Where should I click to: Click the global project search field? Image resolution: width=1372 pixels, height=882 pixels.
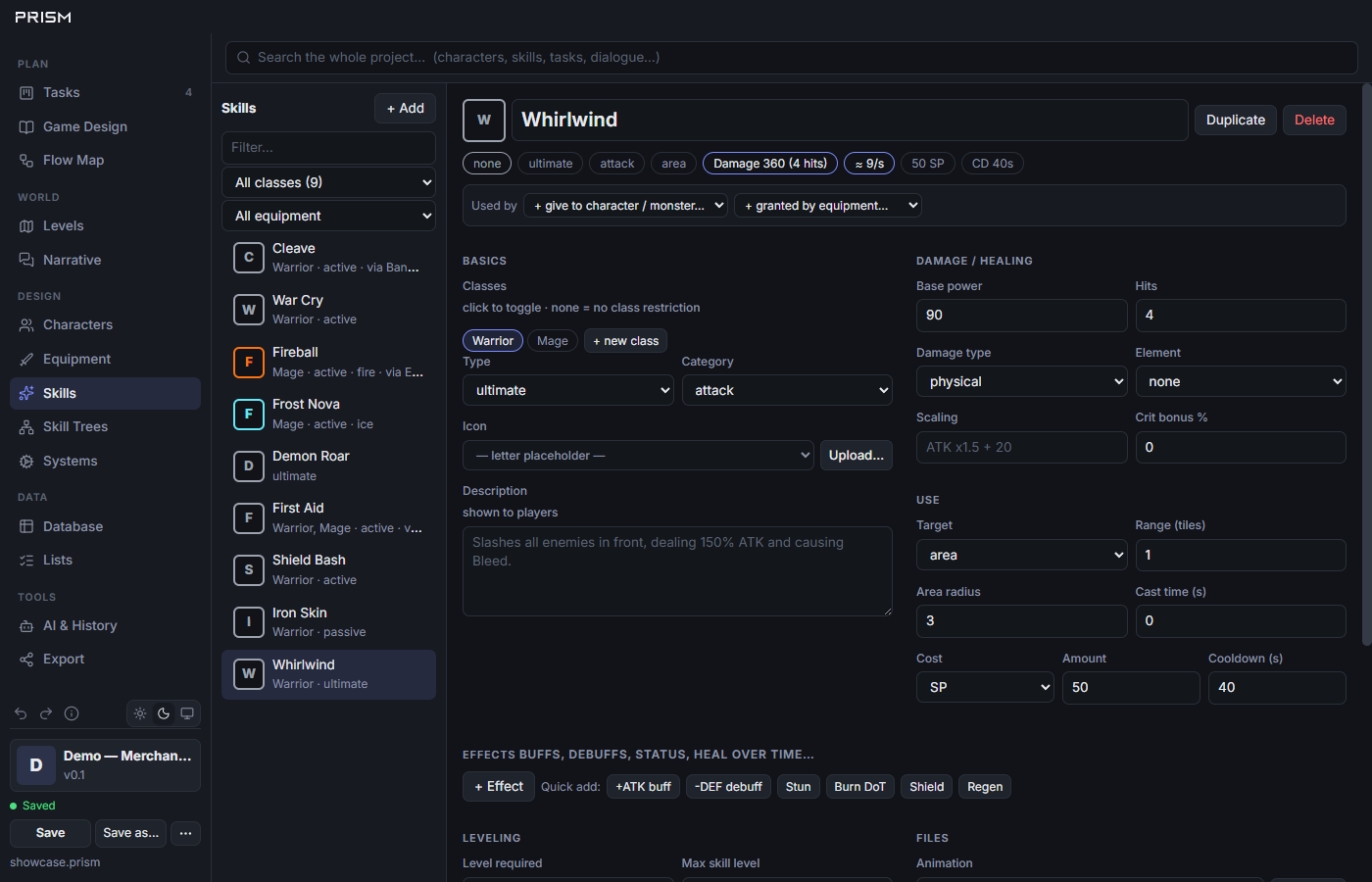(x=792, y=57)
